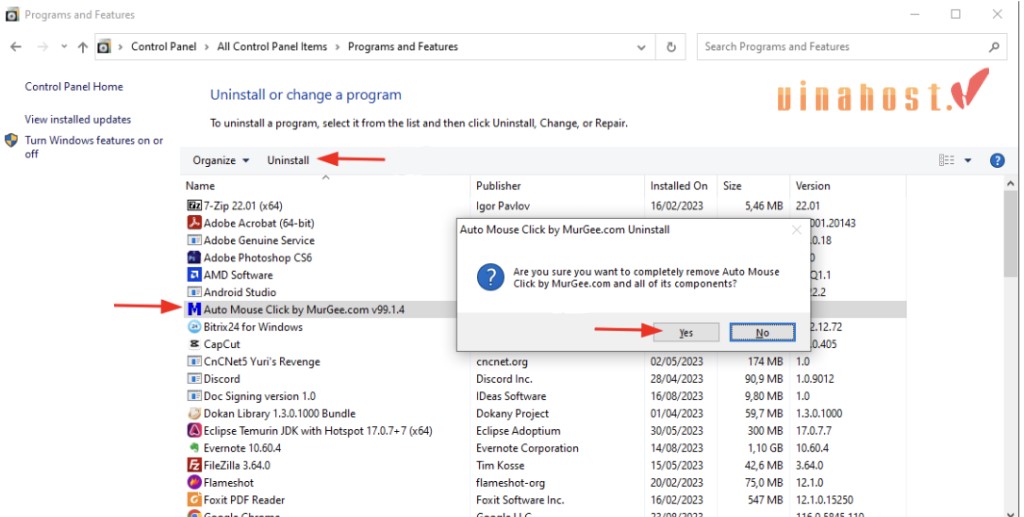Click the Flameshot icon
Image resolution: width=1024 pixels, height=517 pixels.
click(x=194, y=482)
